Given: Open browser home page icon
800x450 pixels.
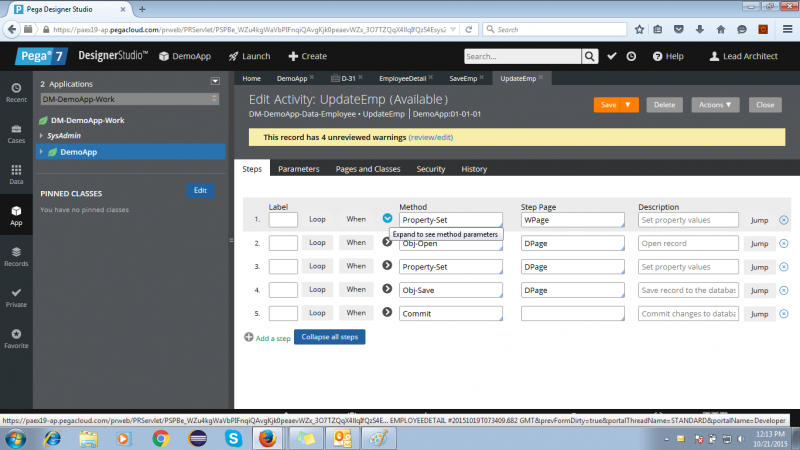Looking at the screenshot, I should pyautogui.click(x=720, y=30).
